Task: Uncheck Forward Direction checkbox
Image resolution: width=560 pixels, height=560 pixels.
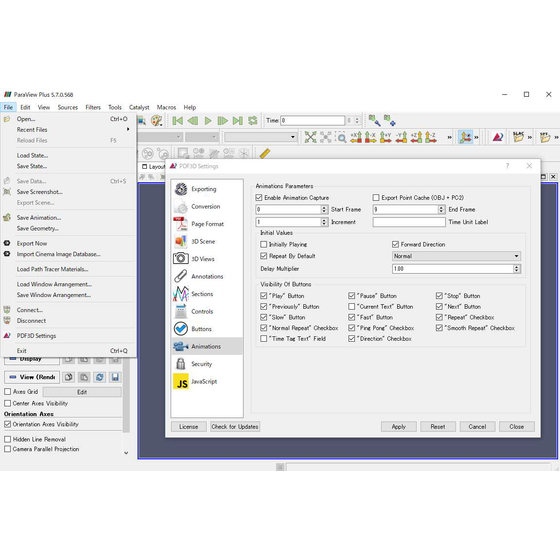Action: coord(395,244)
